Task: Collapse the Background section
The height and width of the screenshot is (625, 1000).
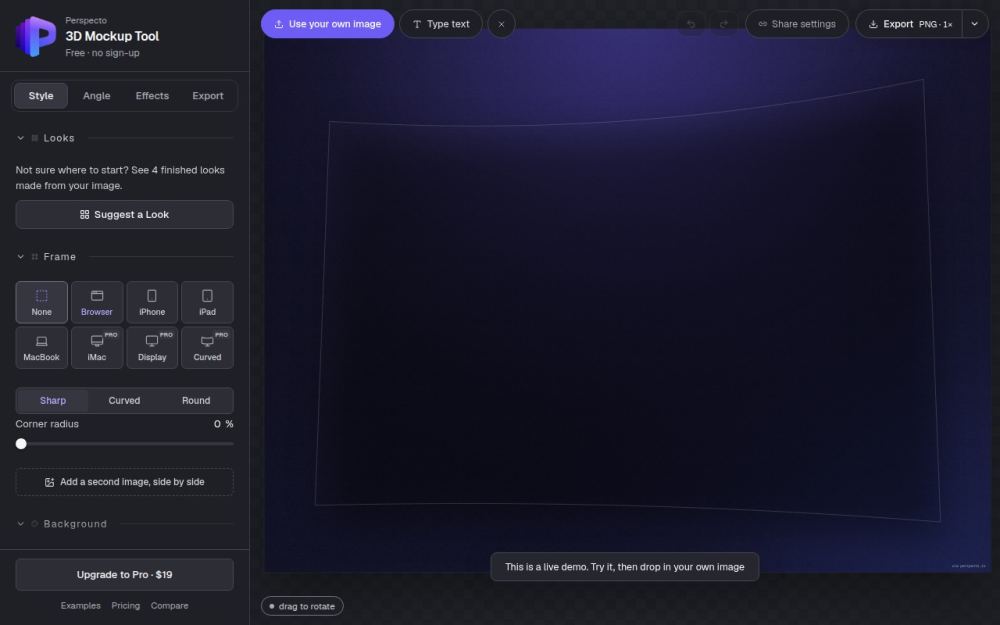Action: (20, 524)
